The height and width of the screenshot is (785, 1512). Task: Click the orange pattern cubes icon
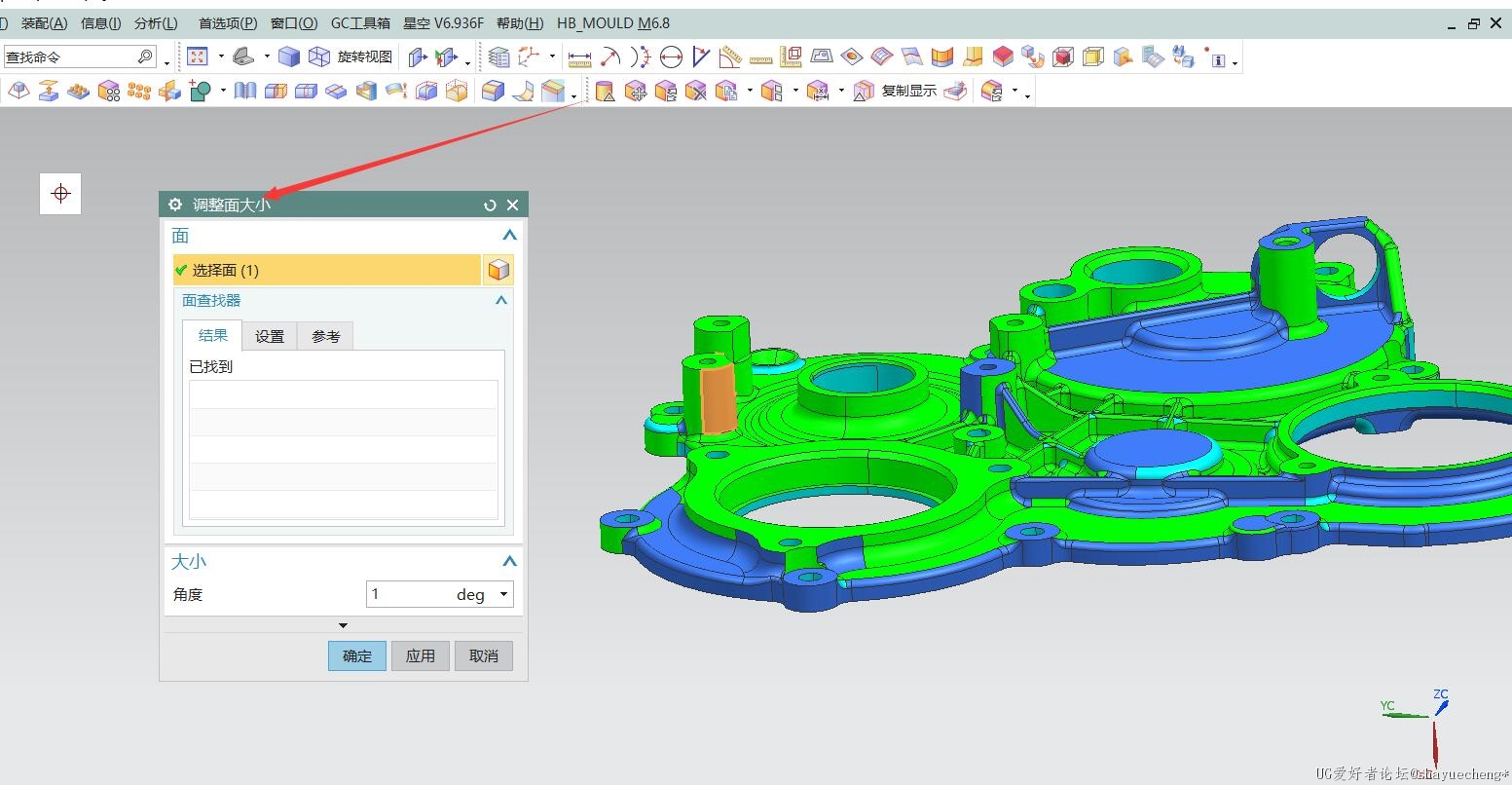tap(139, 91)
